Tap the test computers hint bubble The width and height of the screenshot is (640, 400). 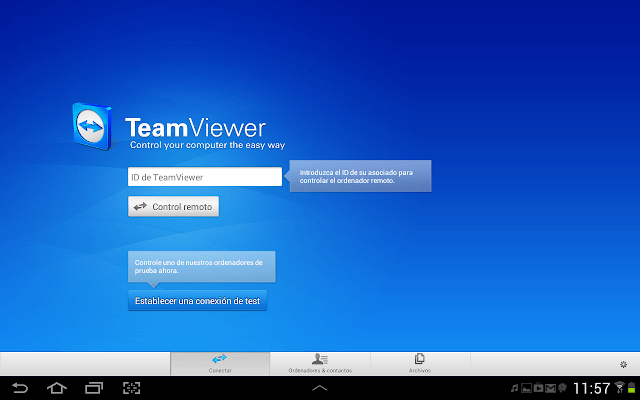pyautogui.click(x=201, y=266)
